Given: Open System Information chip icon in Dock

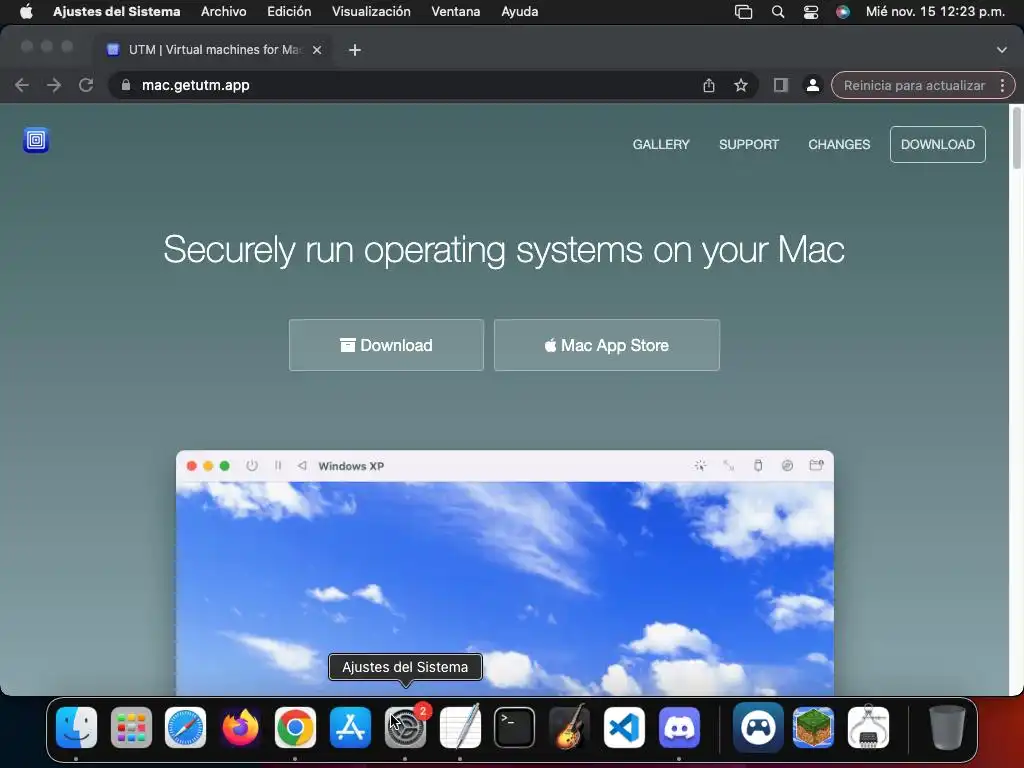Looking at the screenshot, I should coord(868,727).
